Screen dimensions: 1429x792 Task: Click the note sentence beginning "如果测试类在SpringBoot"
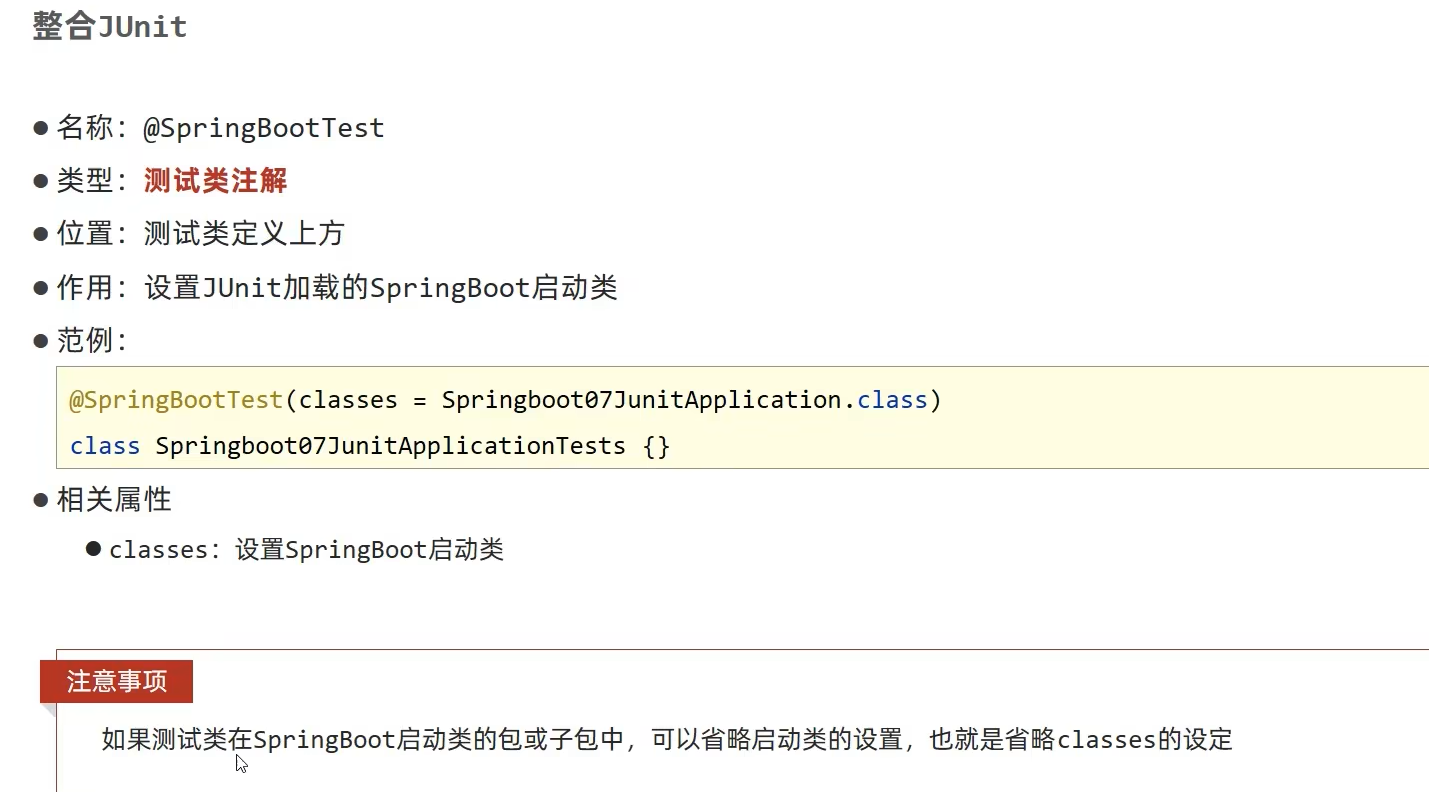667,740
